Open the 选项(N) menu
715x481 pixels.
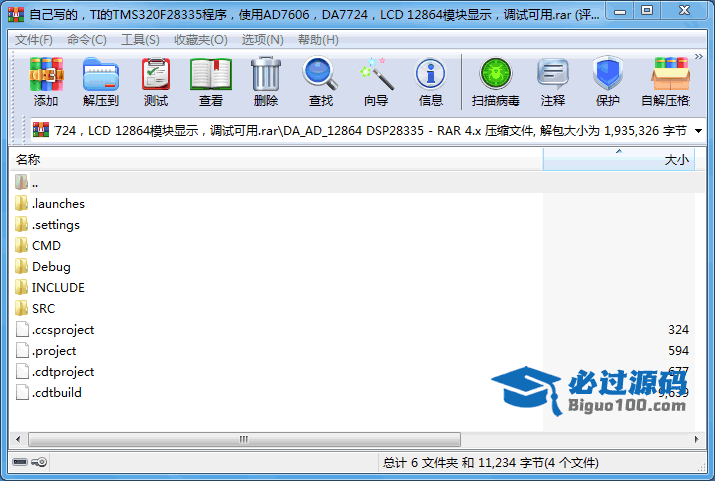262,40
